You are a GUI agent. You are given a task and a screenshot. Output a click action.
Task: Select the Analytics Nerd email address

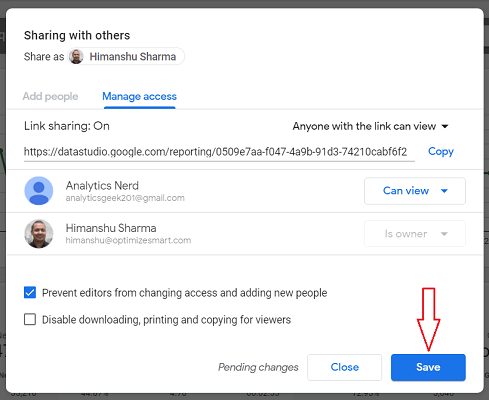click(125, 198)
